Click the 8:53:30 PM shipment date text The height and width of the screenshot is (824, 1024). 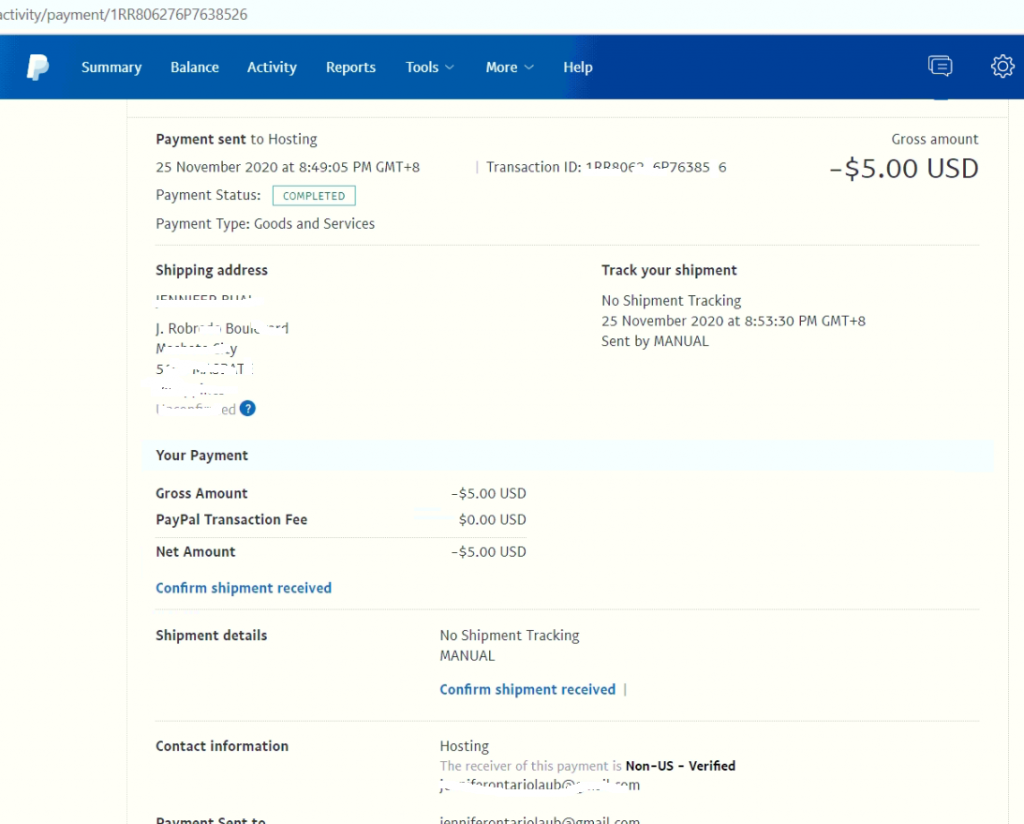click(x=733, y=321)
